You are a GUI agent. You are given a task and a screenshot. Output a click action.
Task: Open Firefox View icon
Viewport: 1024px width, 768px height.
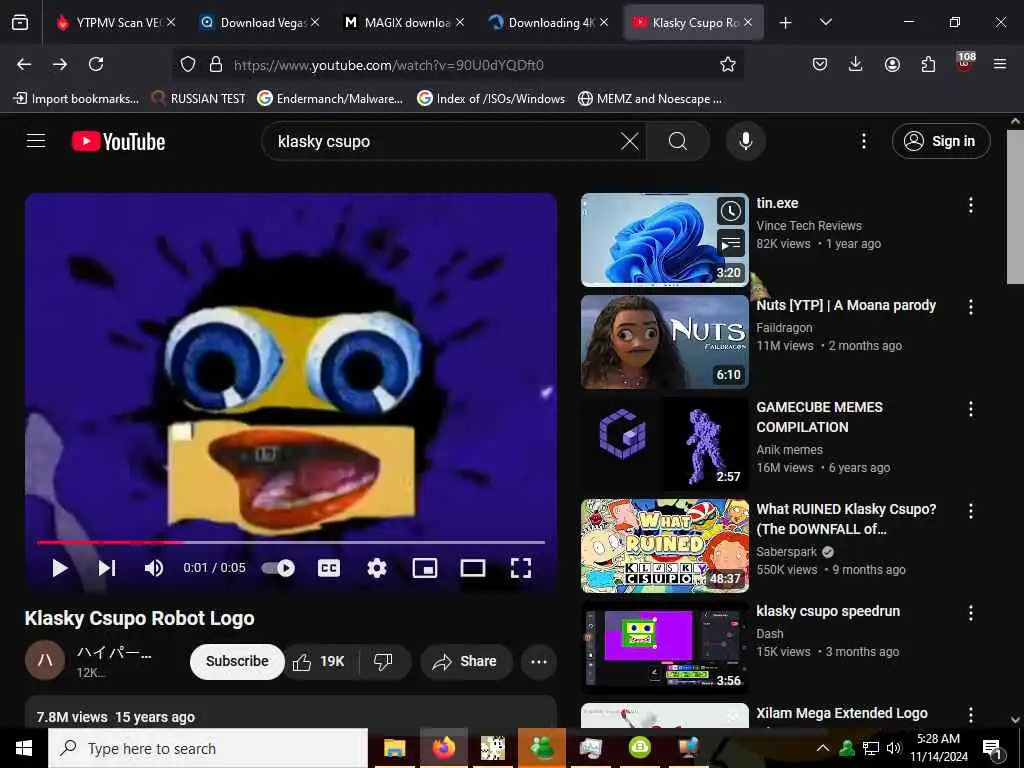[x=20, y=23]
